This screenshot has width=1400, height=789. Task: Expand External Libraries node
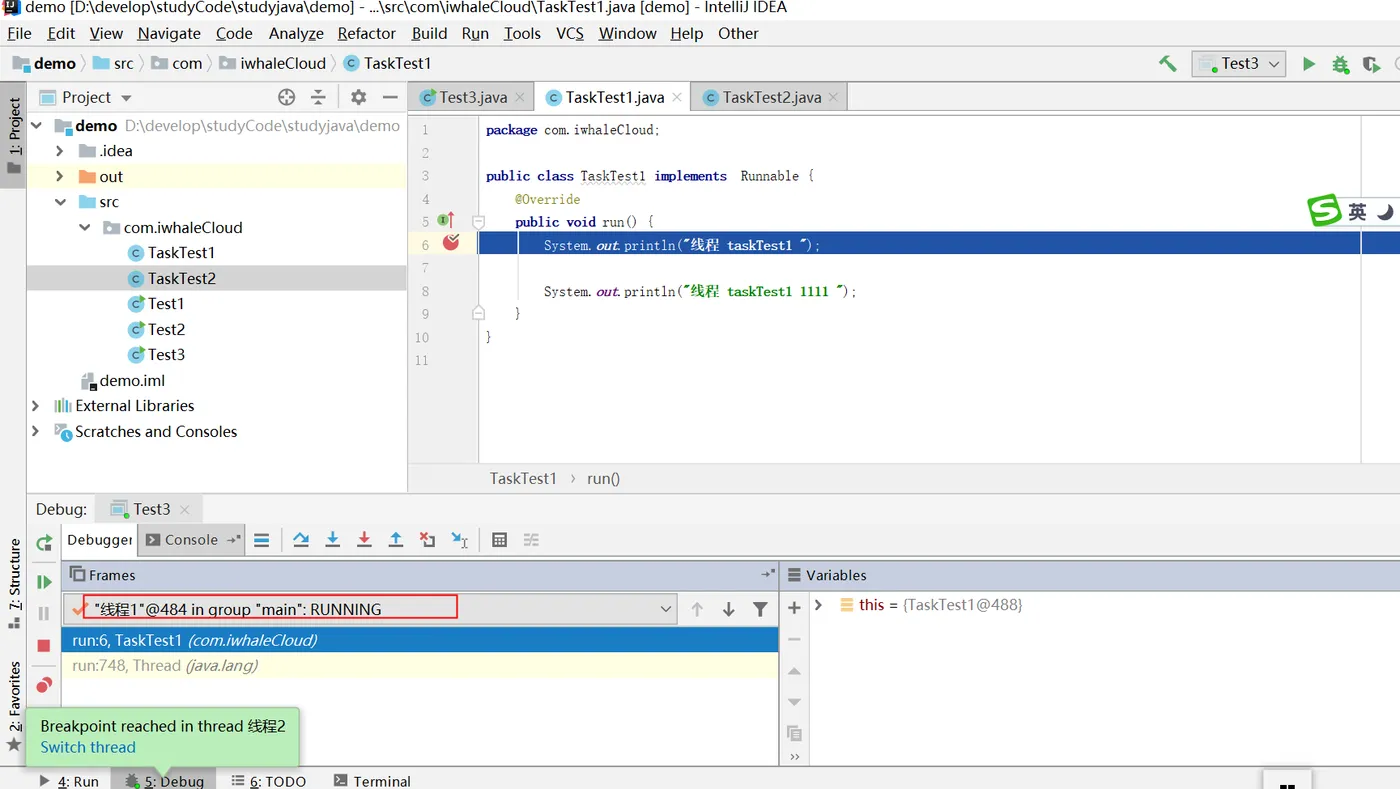click(36, 406)
